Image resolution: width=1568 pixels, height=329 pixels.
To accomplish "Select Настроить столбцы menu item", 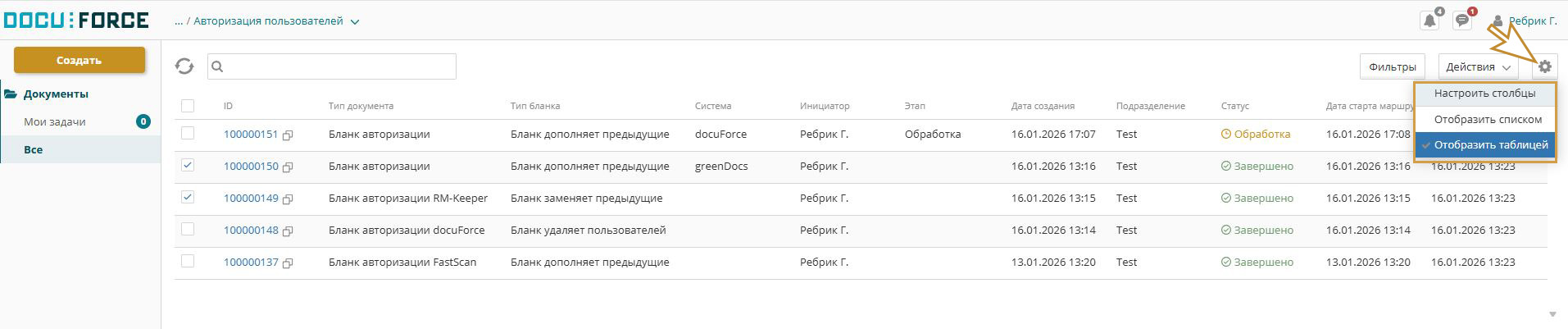I will click(x=1484, y=94).
